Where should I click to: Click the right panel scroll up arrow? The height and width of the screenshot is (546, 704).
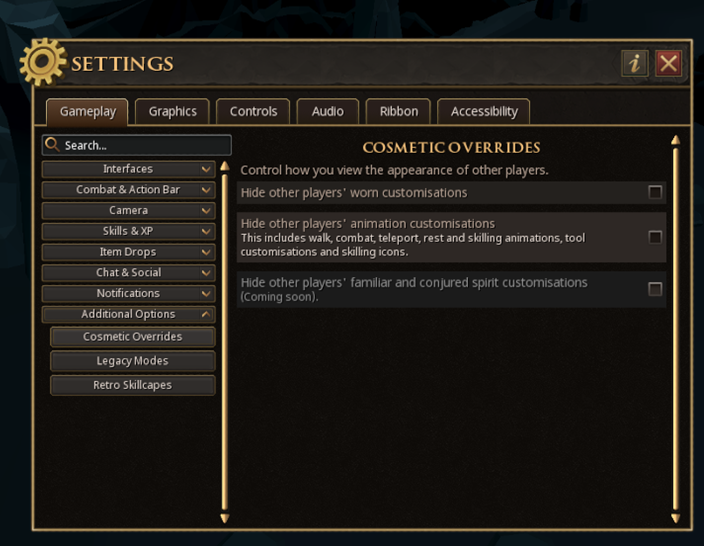(675, 141)
